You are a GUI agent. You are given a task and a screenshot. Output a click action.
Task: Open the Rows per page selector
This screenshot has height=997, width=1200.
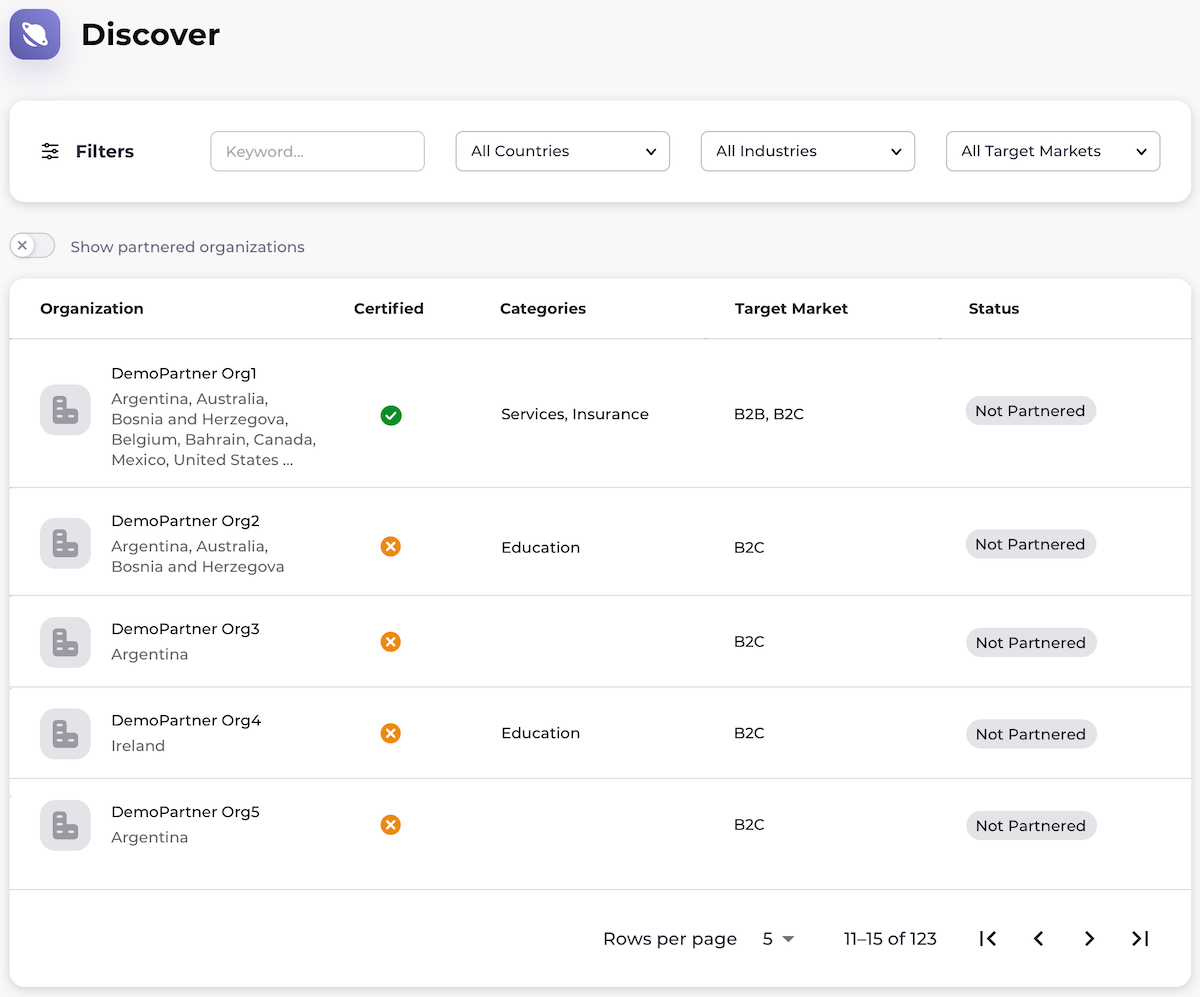(x=778, y=938)
